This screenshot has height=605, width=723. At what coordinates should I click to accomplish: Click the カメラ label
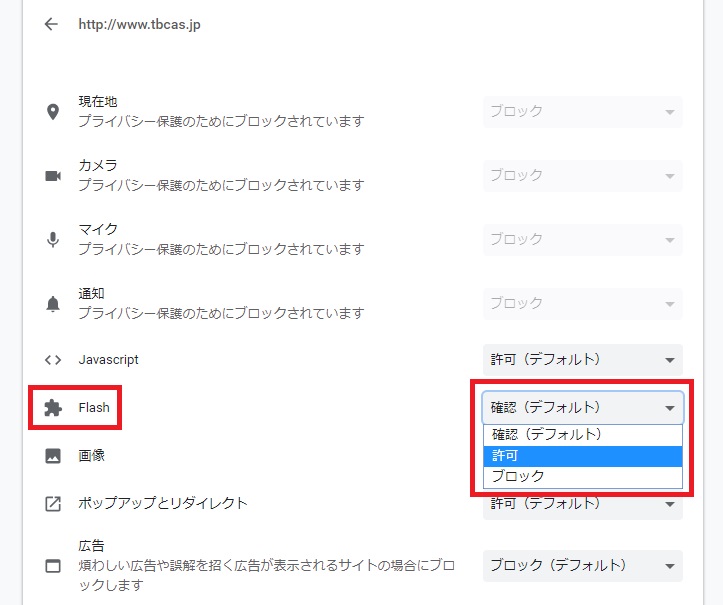click(98, 165)
